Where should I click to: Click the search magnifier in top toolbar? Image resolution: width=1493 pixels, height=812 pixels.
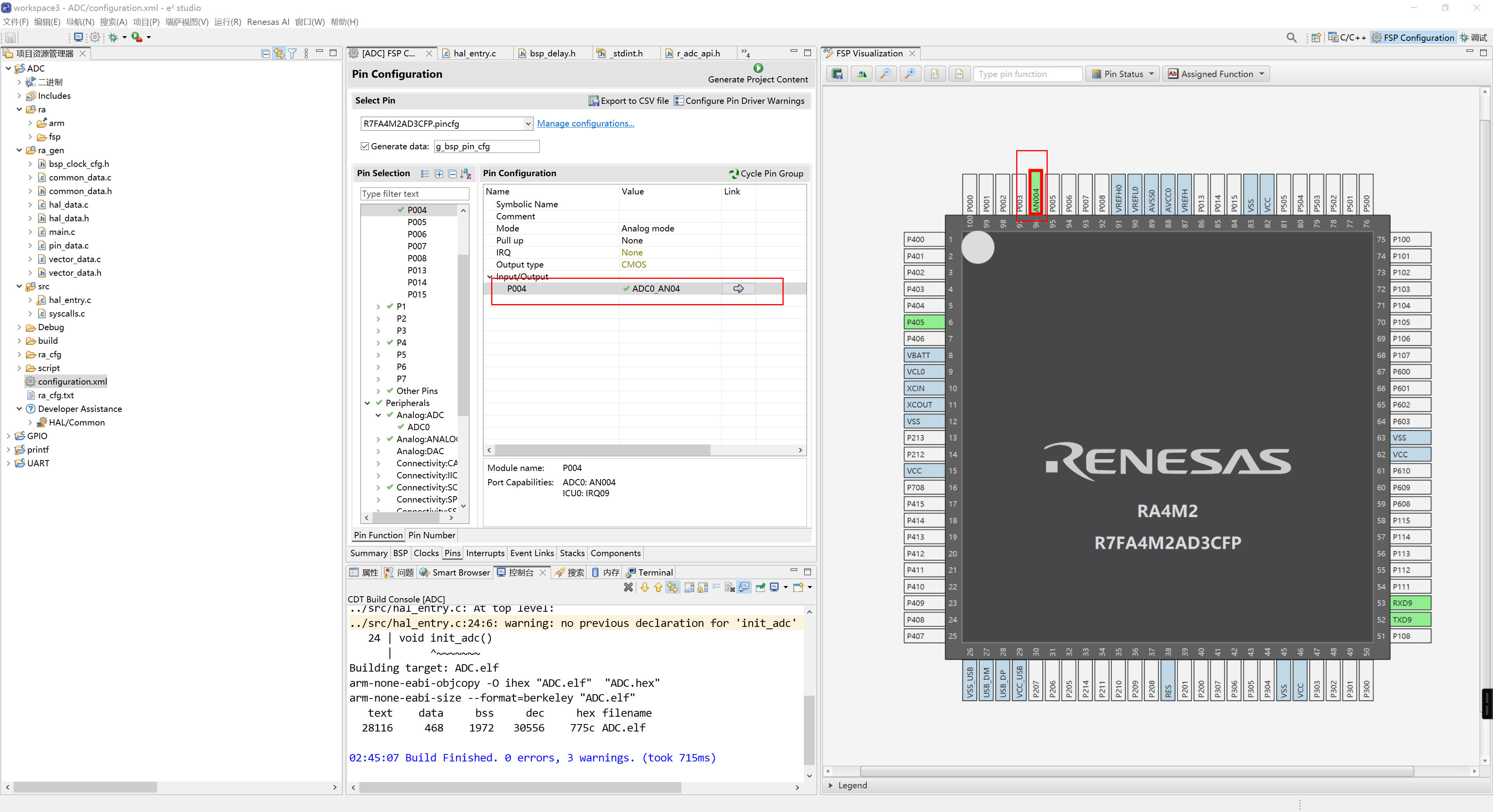pos(1291,38)
